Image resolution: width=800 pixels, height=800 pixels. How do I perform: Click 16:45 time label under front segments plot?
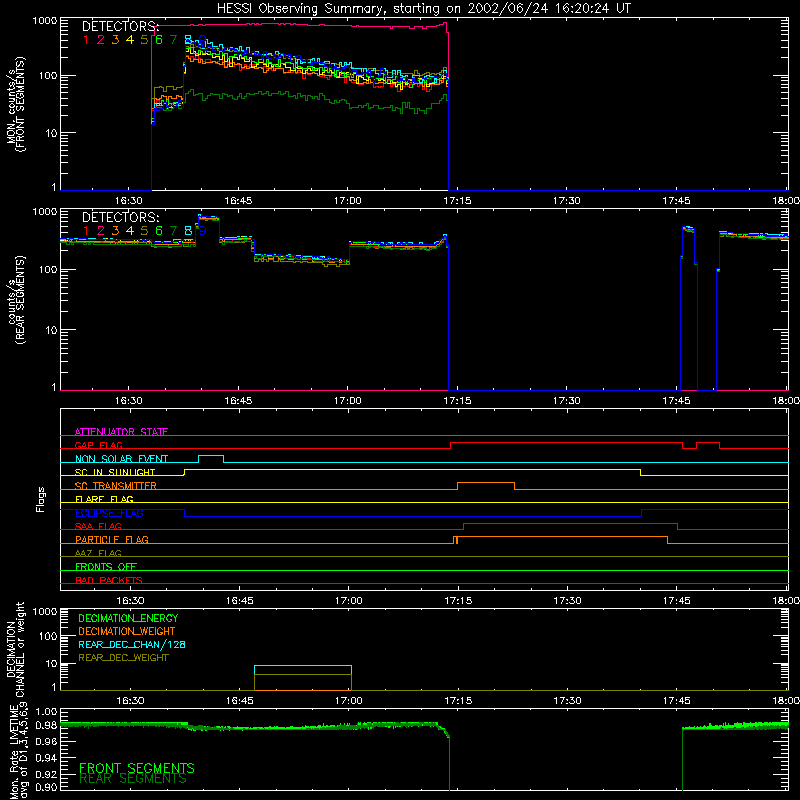pos(238,201)
